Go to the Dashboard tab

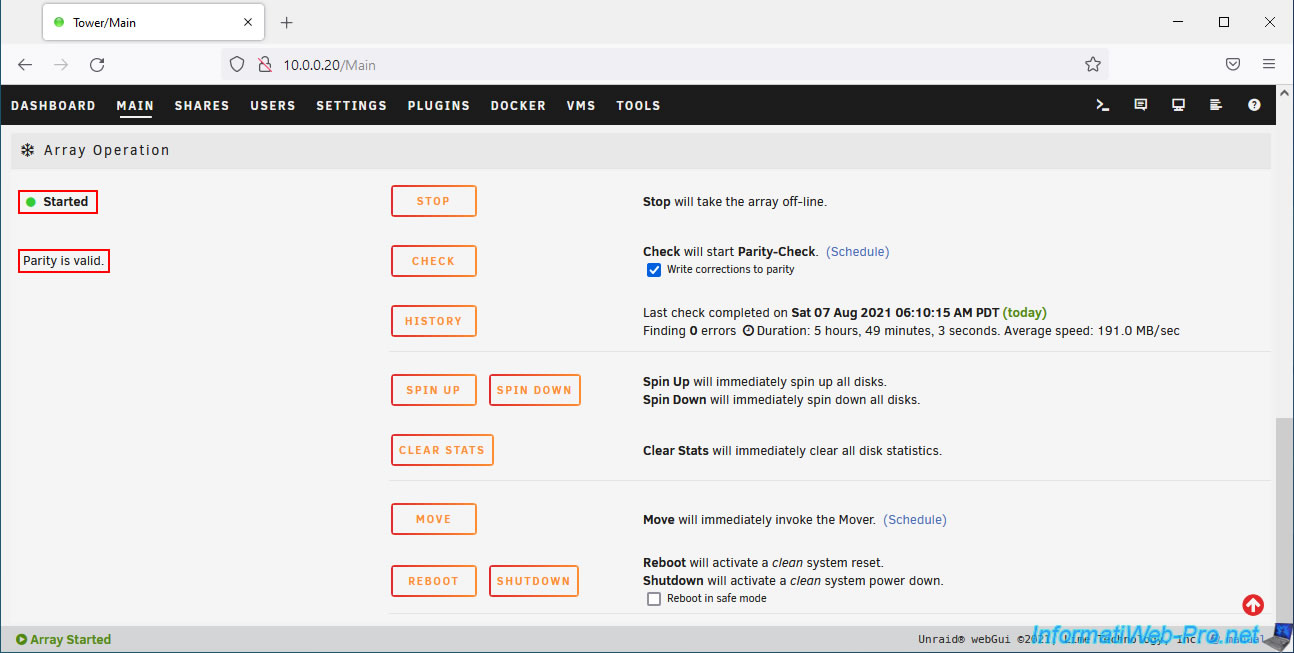(53, 106)
